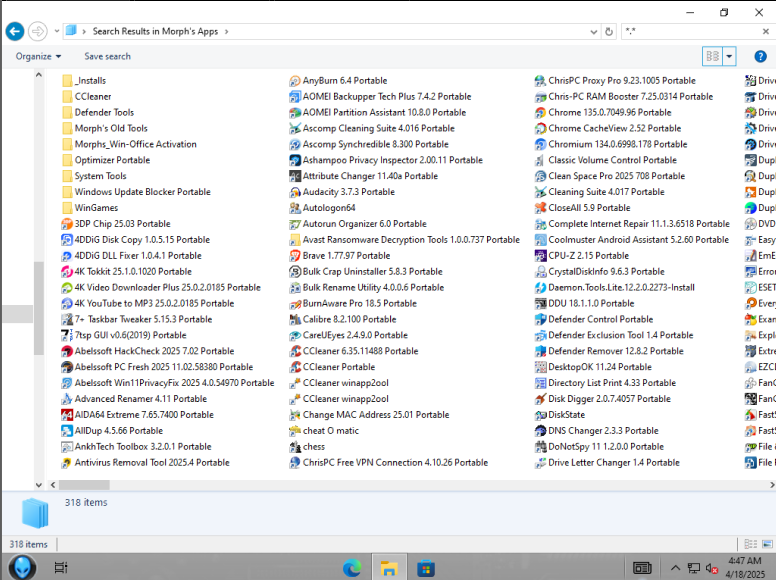Select CCleaner 6.35.11488 Portable icon
Viewport: 776px width, 580px height.
[295, 351]
